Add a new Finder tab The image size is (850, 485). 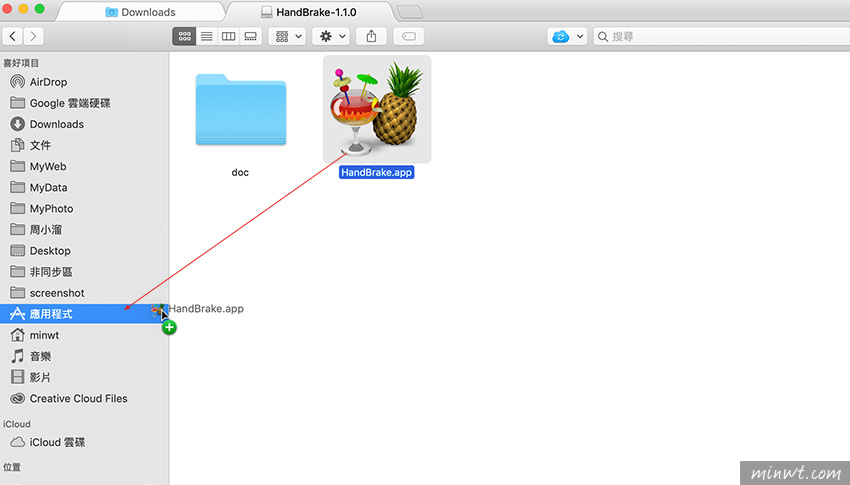[410, 12]
